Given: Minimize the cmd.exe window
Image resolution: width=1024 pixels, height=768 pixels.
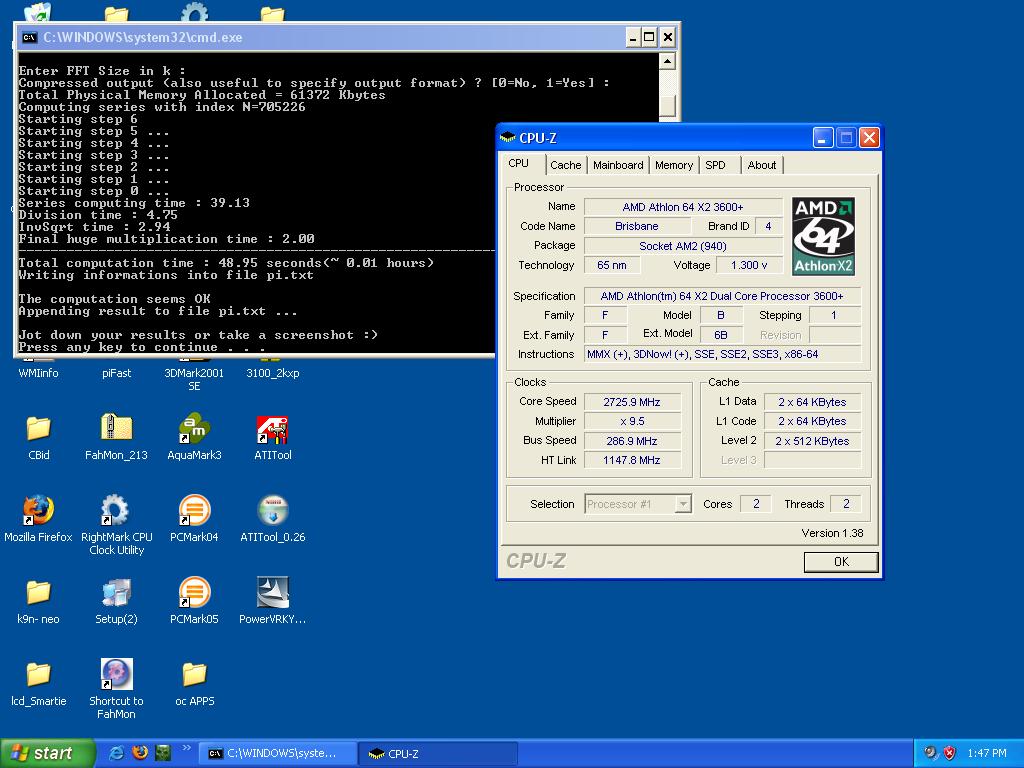Looking at the screenshot, I should point(633,37).
